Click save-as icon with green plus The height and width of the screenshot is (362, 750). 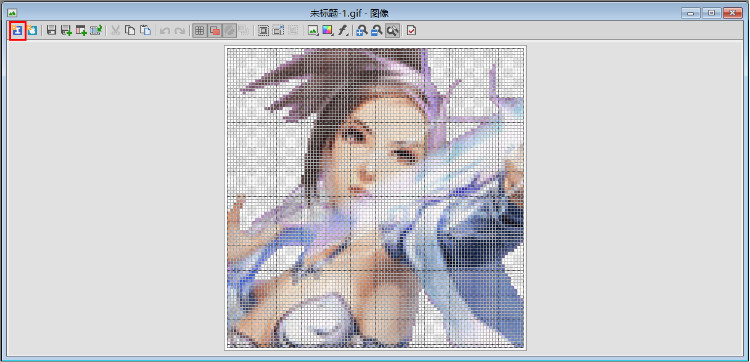click(66, 31)
